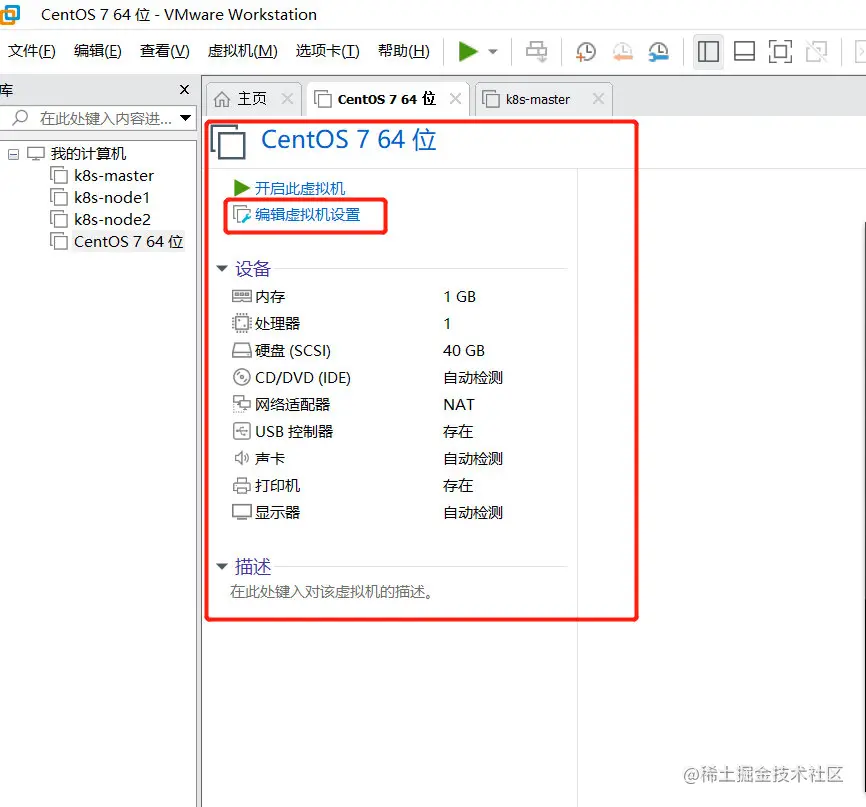The width and height of the screenshot is (866, 807).
Task: Open the snapshot manager toolbar icon
Action: point(661,51)
